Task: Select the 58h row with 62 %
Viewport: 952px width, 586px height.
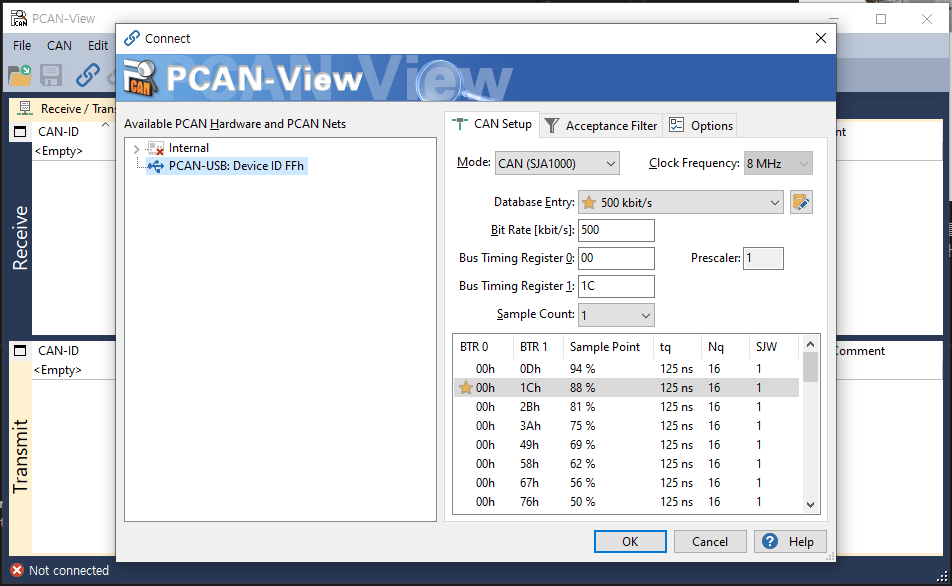Action: click(627, 464)
